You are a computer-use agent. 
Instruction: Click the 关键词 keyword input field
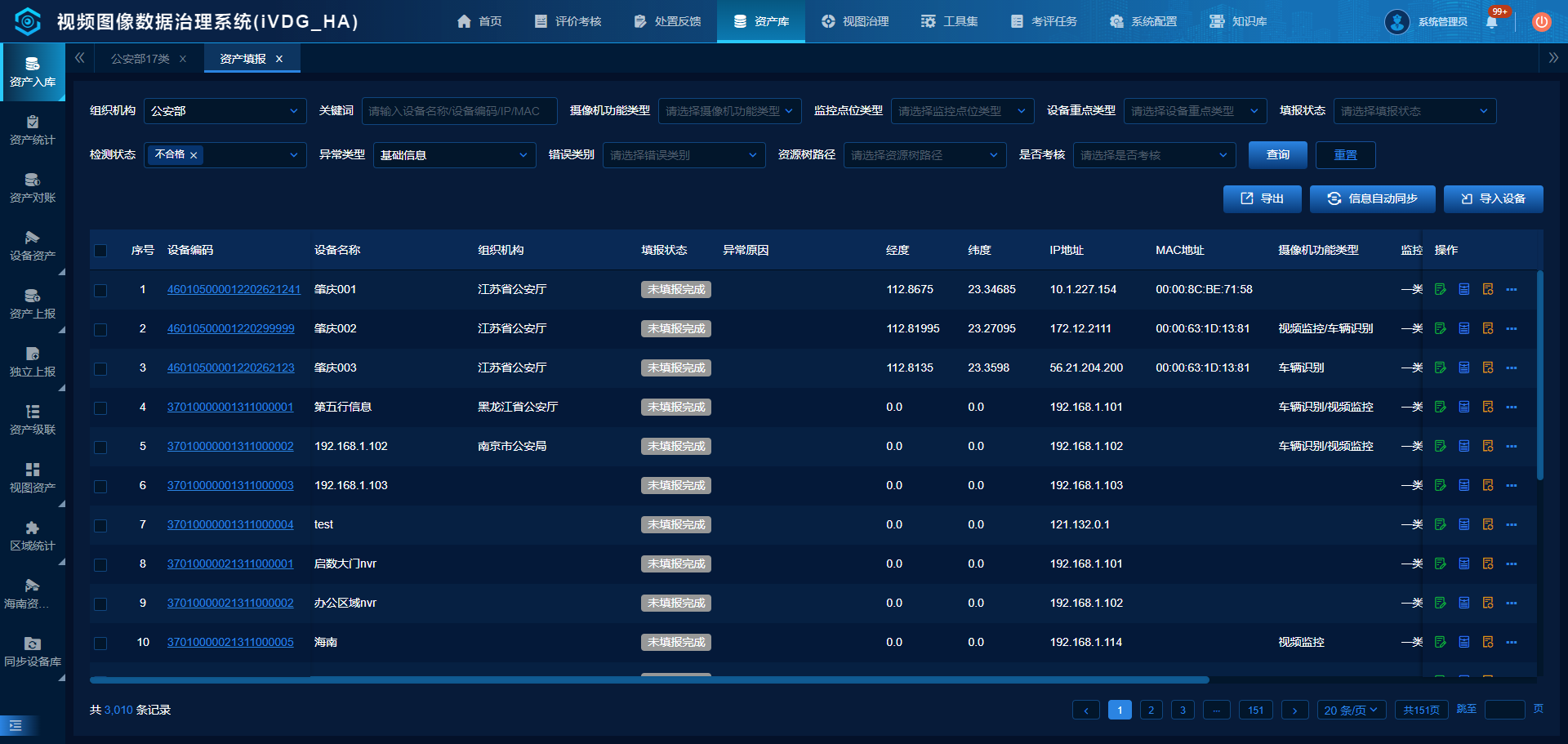tap(459, 111)
